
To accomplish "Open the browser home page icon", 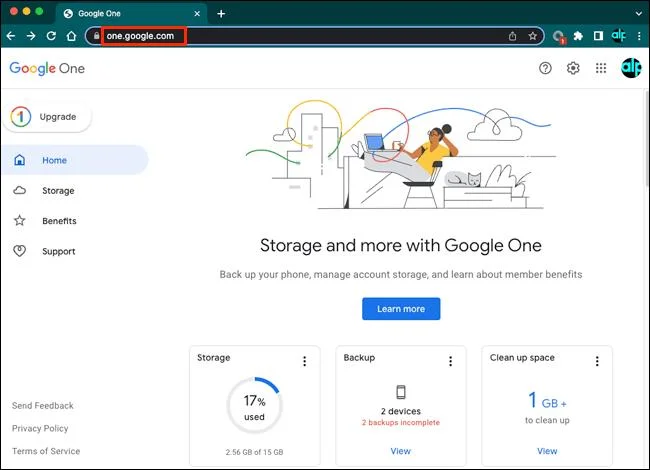I will 71,36.
